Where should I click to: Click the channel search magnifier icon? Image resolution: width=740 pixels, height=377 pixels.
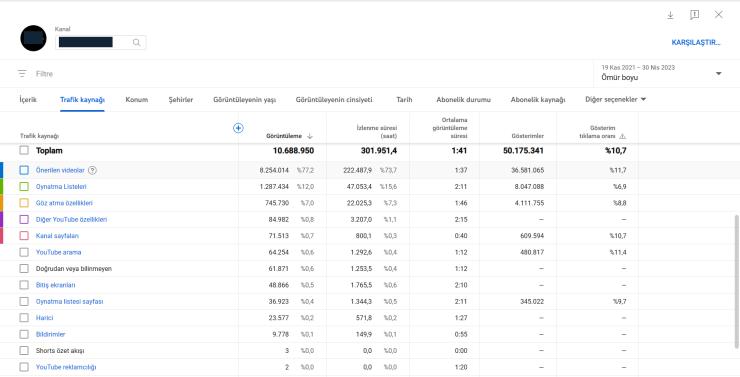coord(136,42)
